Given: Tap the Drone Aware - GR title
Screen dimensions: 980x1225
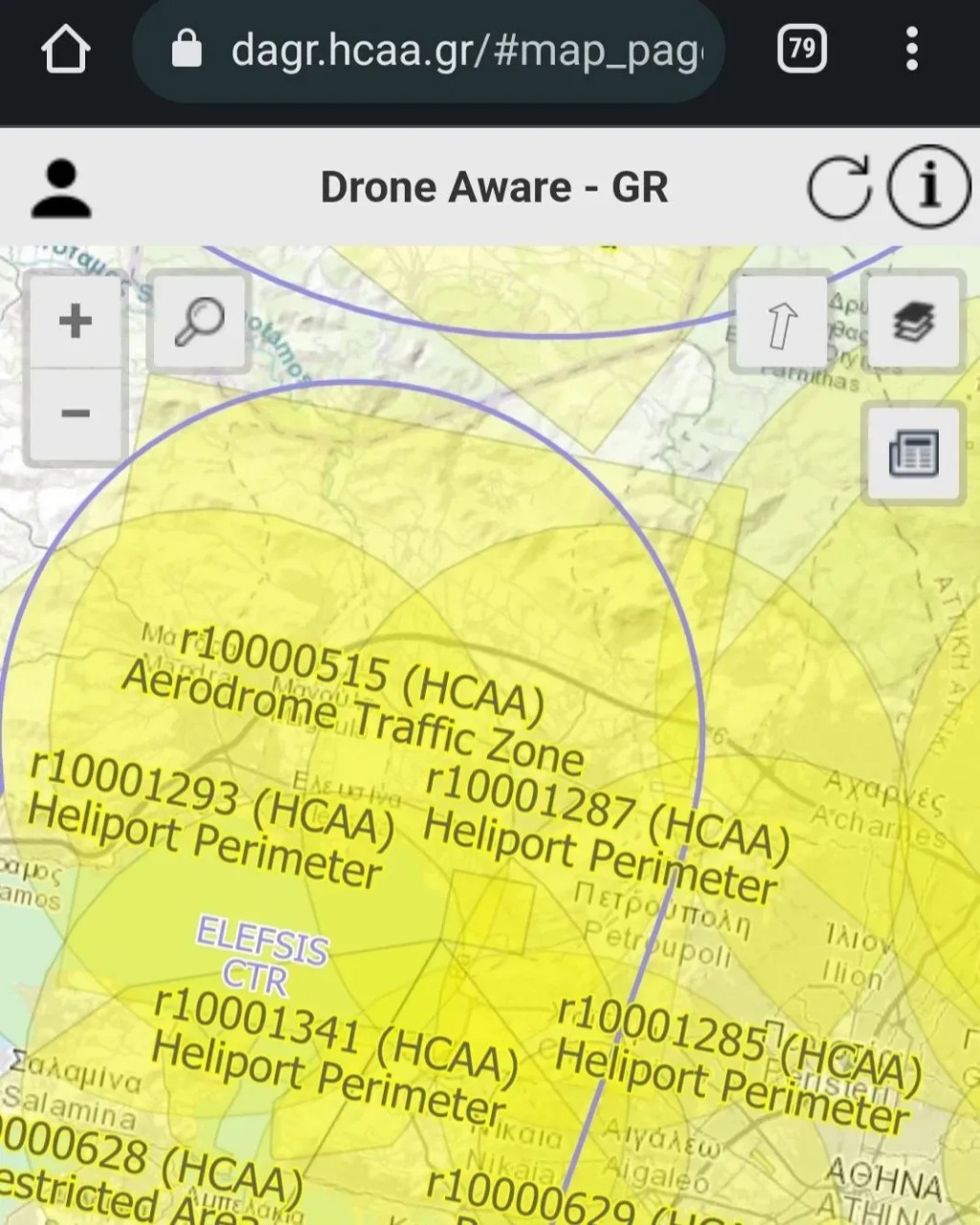Looking at the screenshot, I should click(494, 188).
